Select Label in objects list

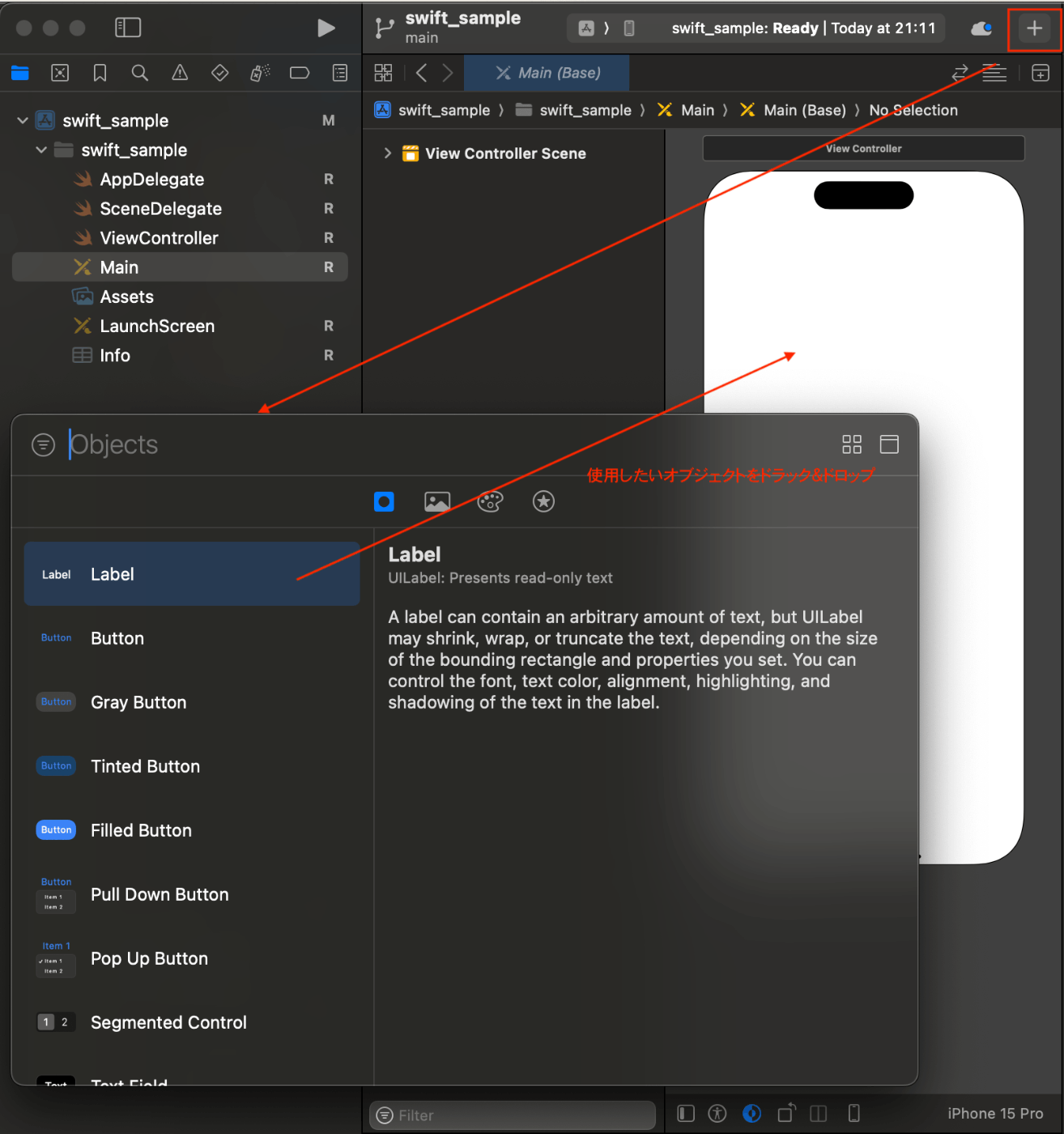click(192, 574)
